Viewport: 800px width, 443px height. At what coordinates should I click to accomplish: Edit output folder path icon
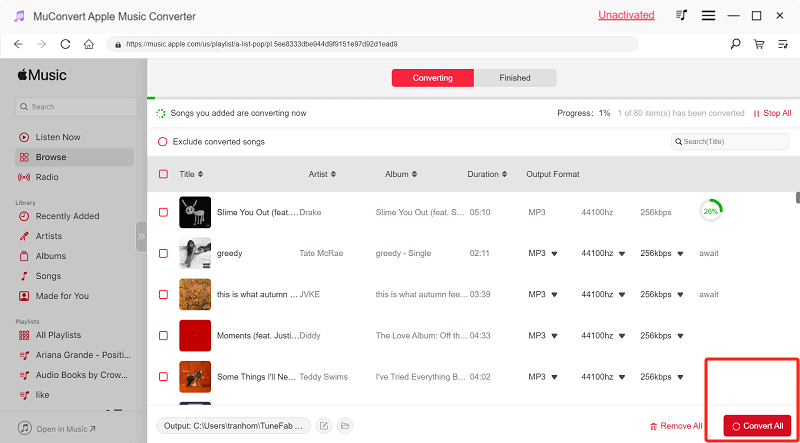[x=323, y=426]
